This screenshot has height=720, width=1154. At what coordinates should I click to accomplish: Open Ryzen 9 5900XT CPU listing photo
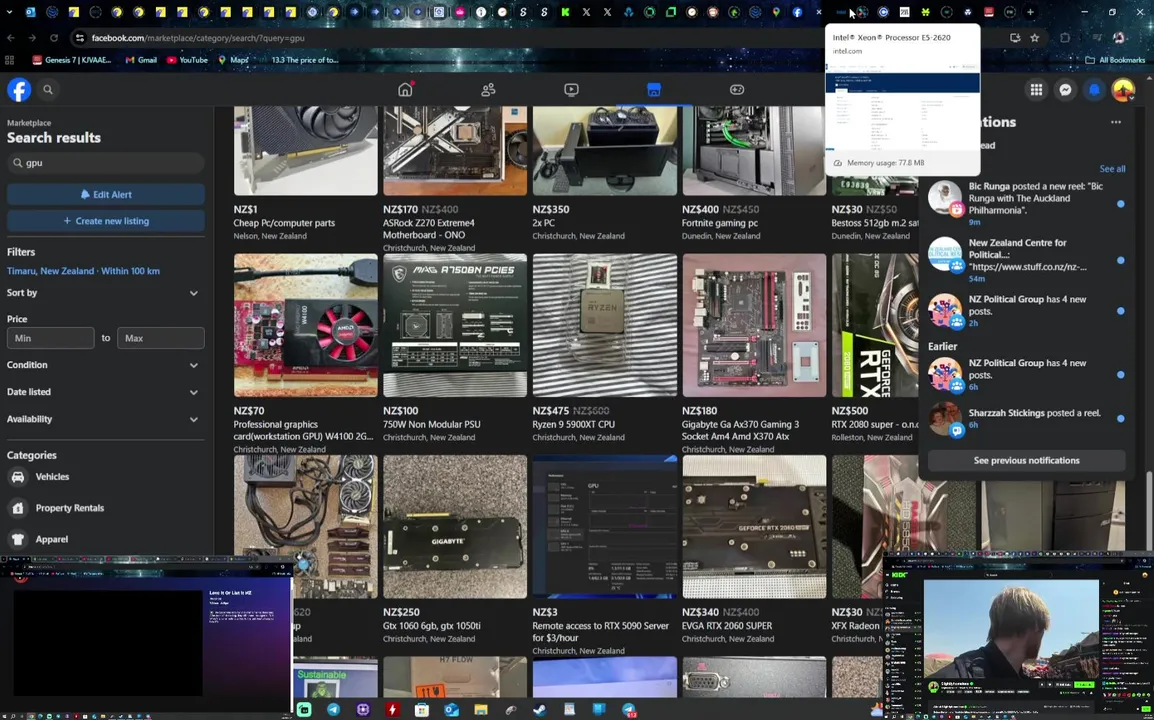click(605, 325)
